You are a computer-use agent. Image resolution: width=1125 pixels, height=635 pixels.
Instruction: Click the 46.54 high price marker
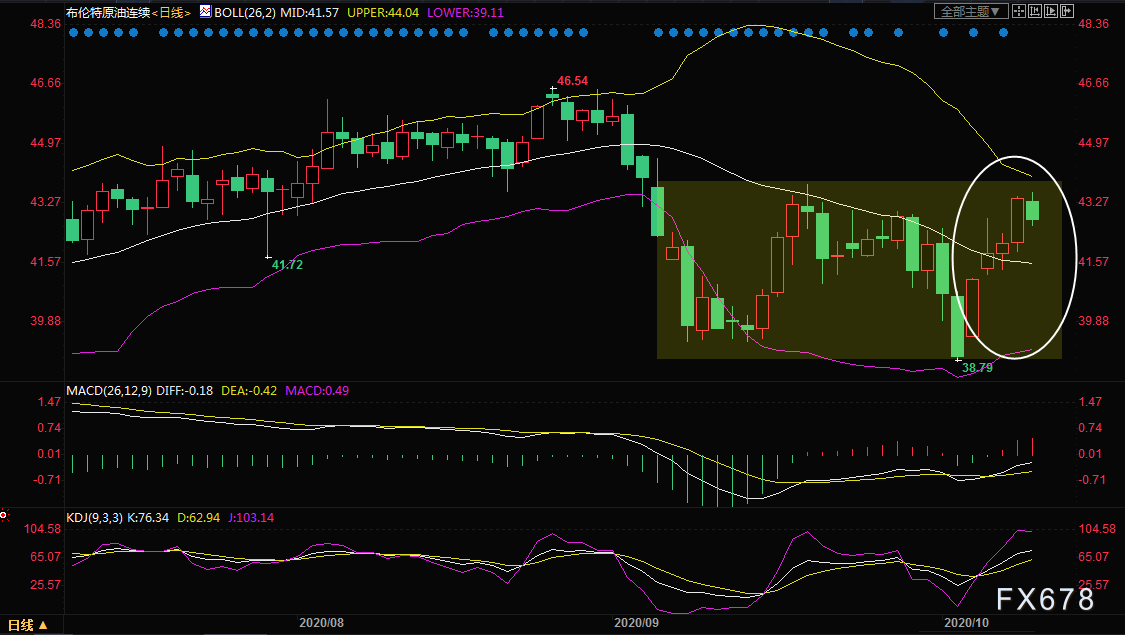pos(573,80)
